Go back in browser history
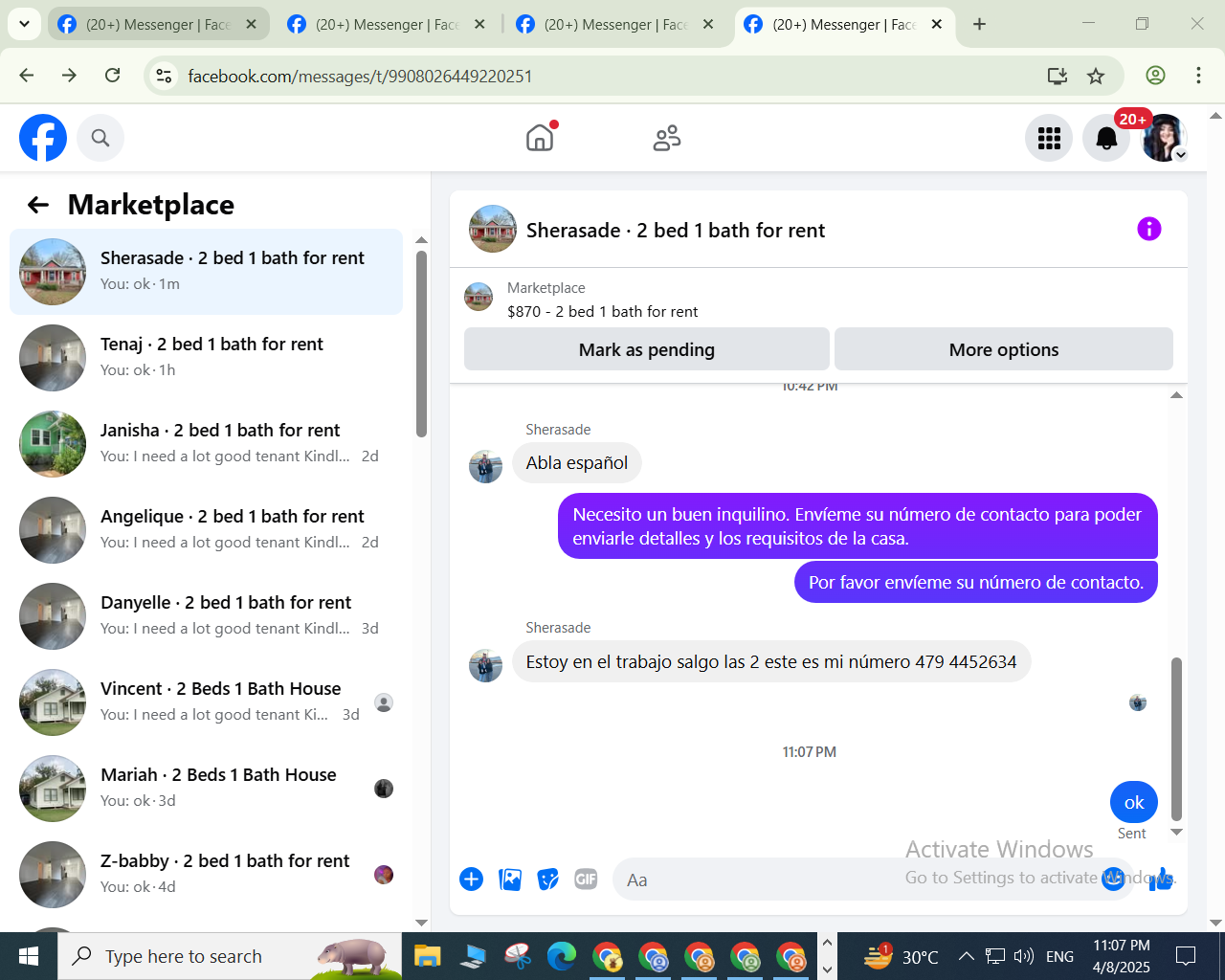Viewport: 1225px width, 980px height. [27, 76]
